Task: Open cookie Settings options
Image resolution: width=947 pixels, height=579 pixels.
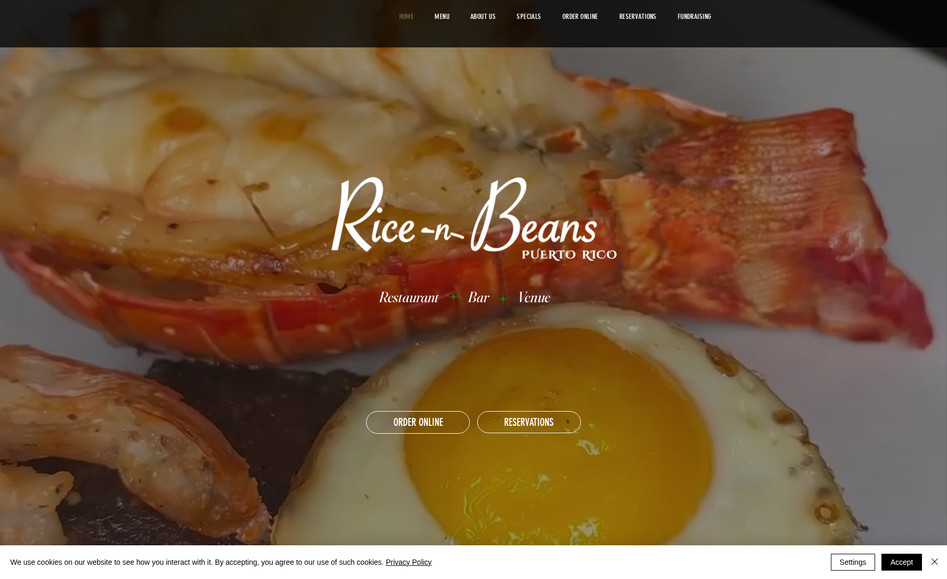Action: pos(852,561)
